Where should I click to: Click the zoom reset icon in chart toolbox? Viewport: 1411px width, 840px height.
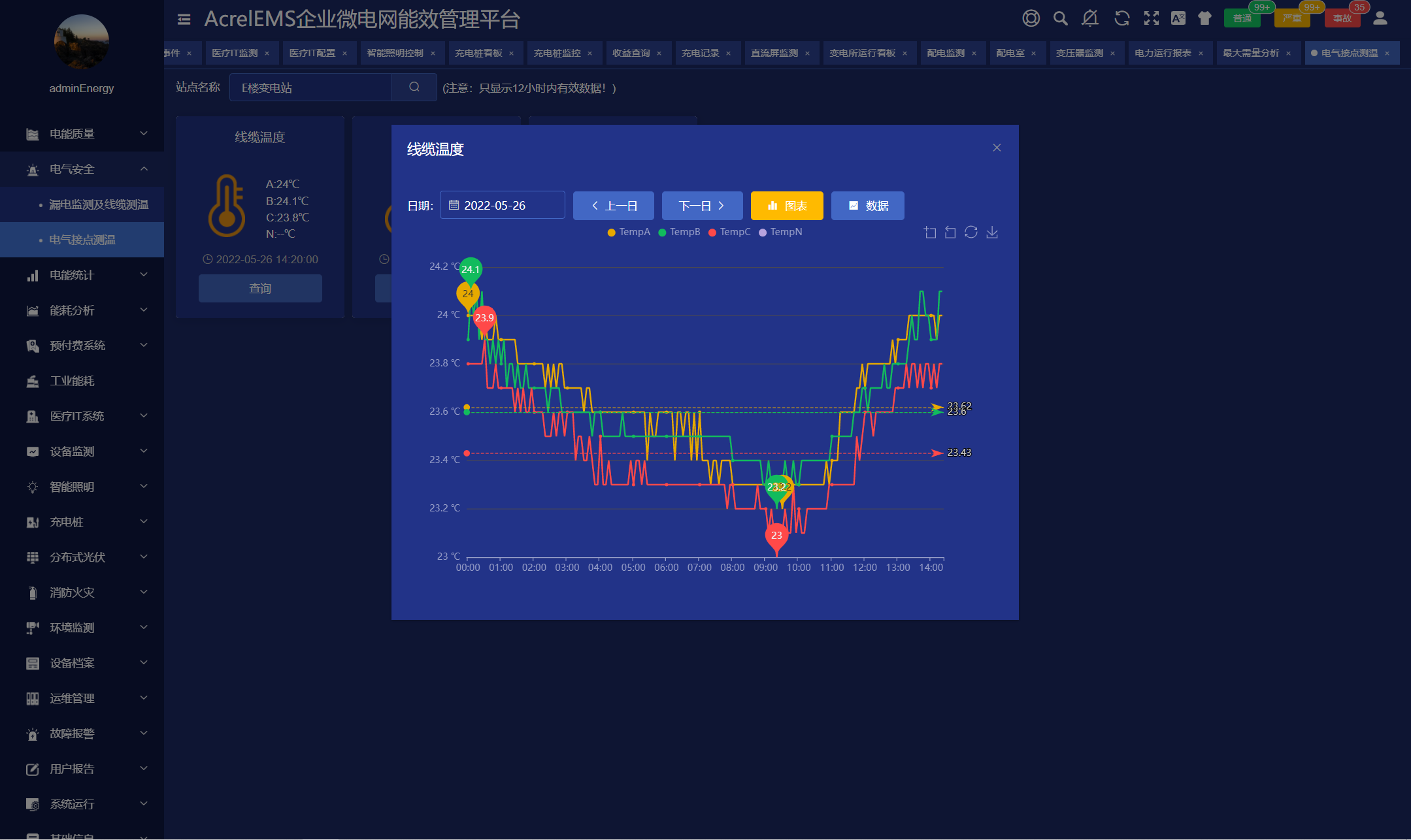click(950, 233)
